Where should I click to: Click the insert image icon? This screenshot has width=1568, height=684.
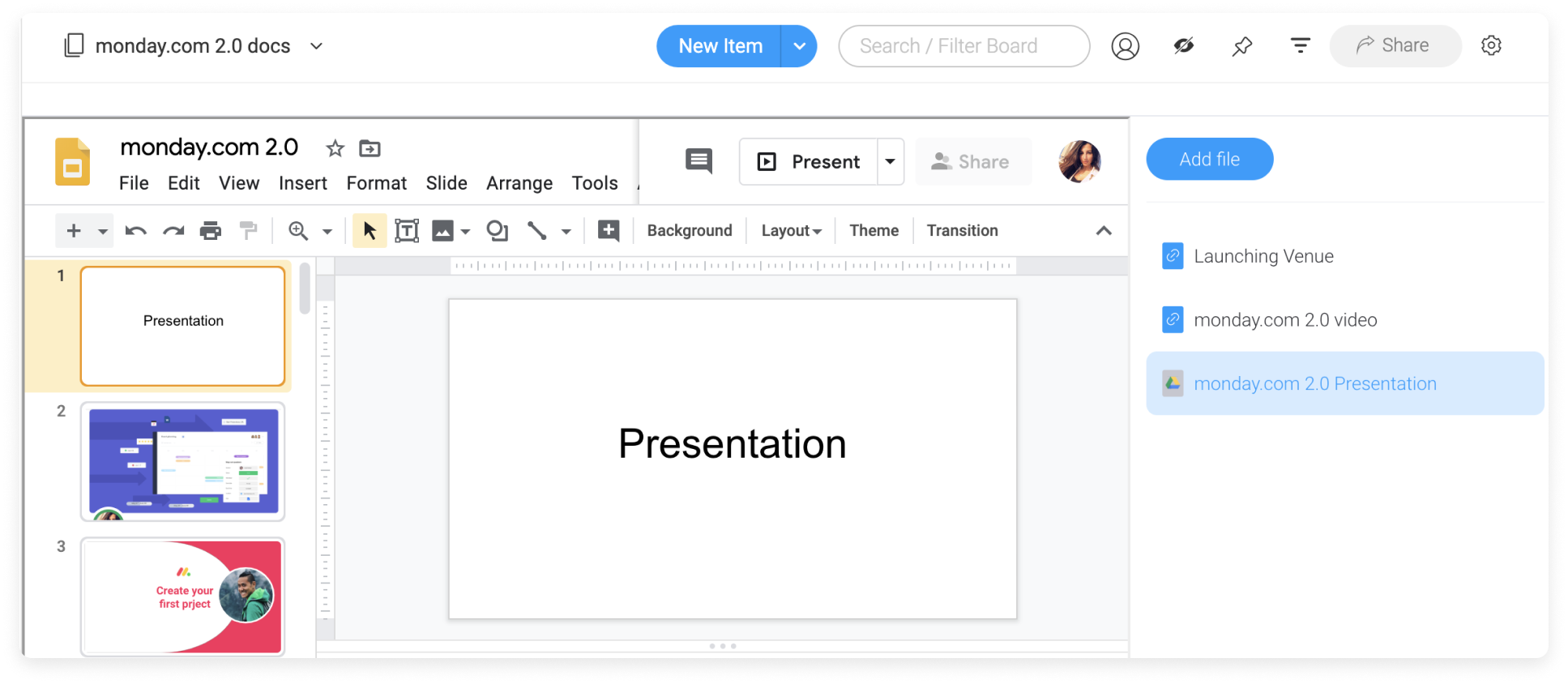pyautogui.click(x=442, y=231)
